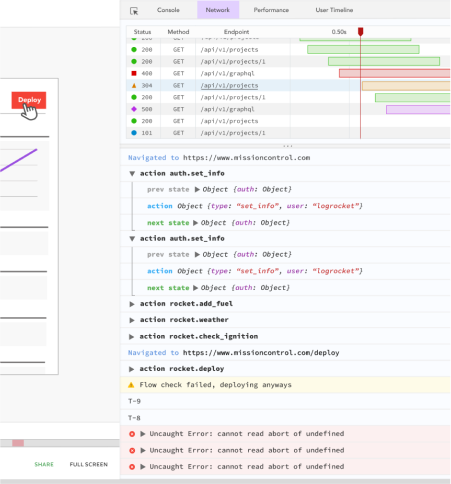
Task: Expand prev state Object in second auth.set_info
Action: click(x=197, y=254)
